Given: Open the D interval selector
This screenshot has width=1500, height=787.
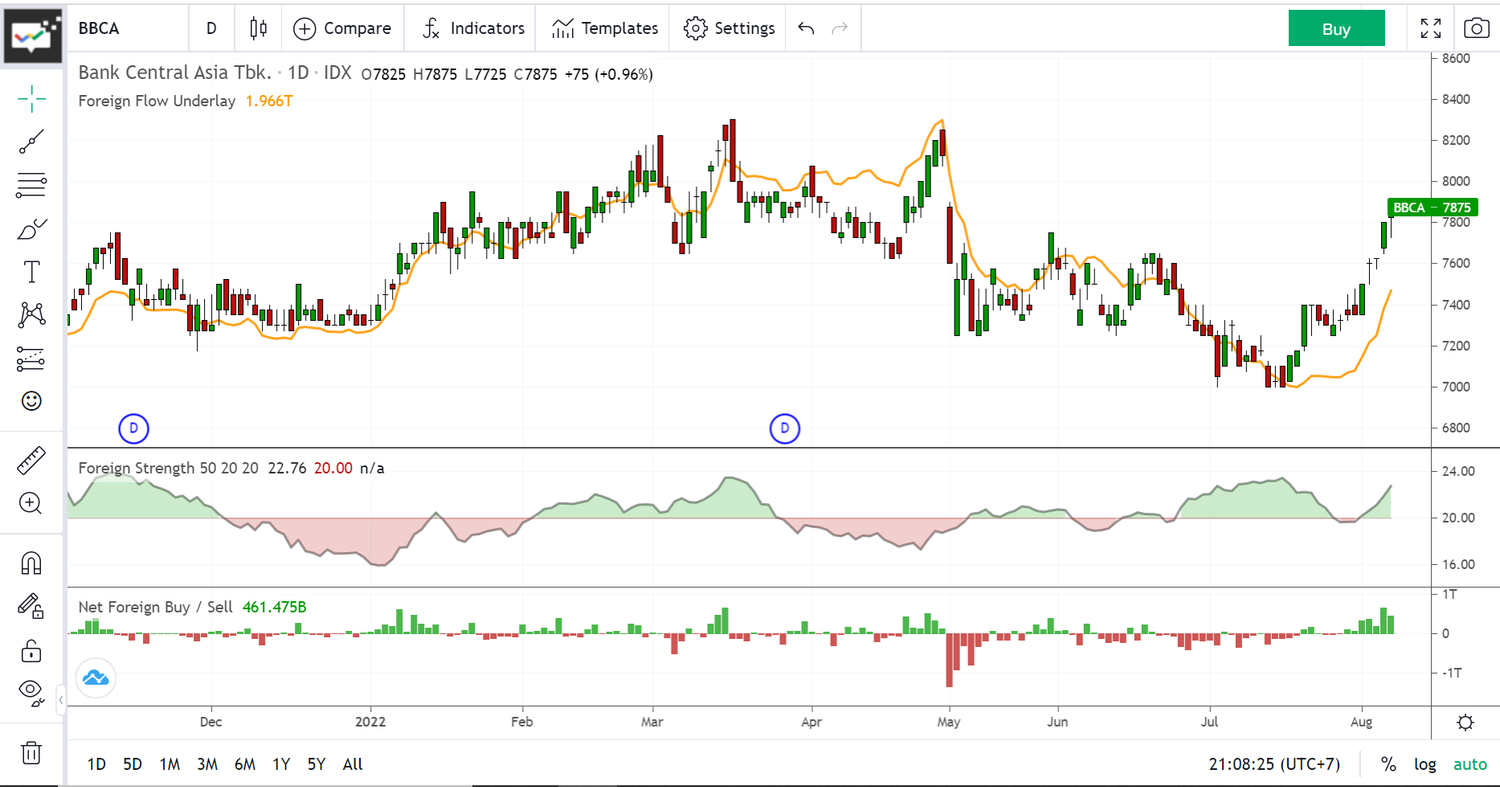Looking at the screenshot, I should 211,28.
